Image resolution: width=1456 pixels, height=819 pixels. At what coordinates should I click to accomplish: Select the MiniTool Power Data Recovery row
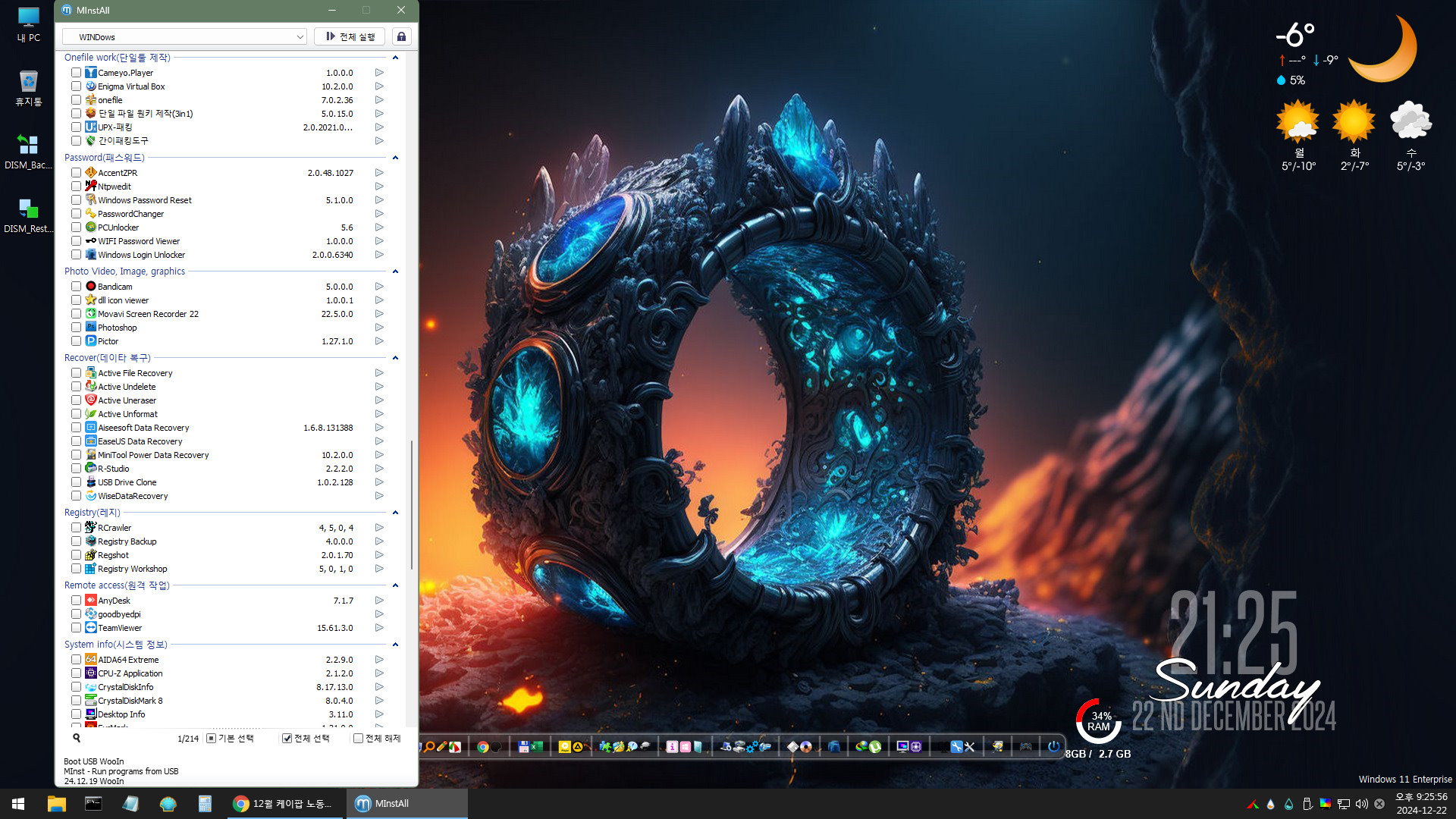click(x=227, y=455)
